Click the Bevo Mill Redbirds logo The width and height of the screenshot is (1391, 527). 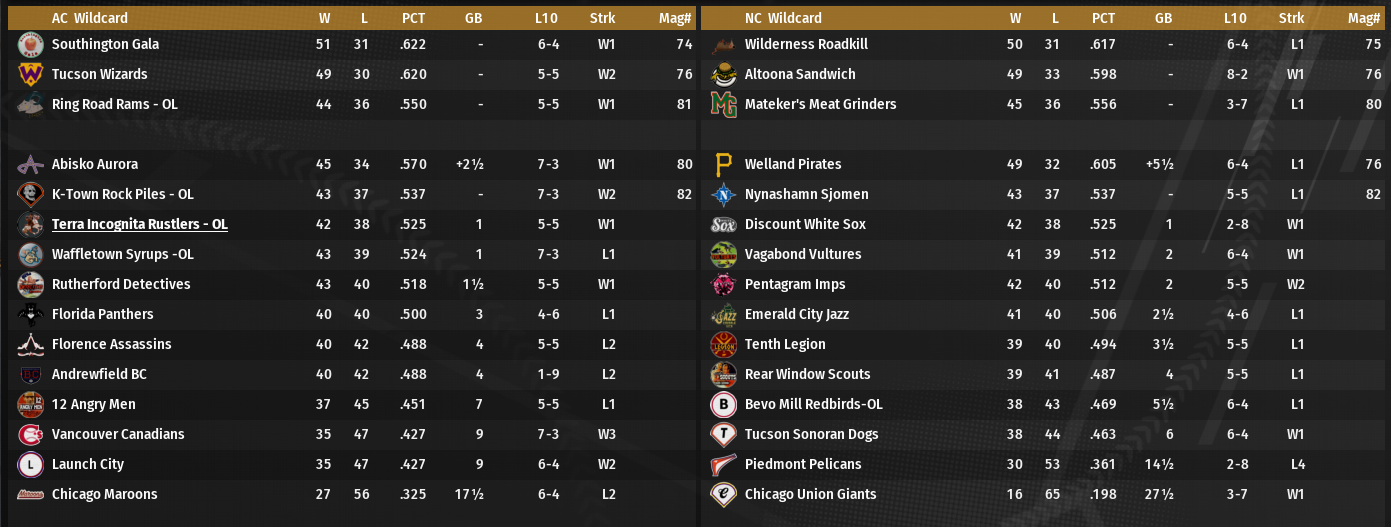(x=723, y=404)
